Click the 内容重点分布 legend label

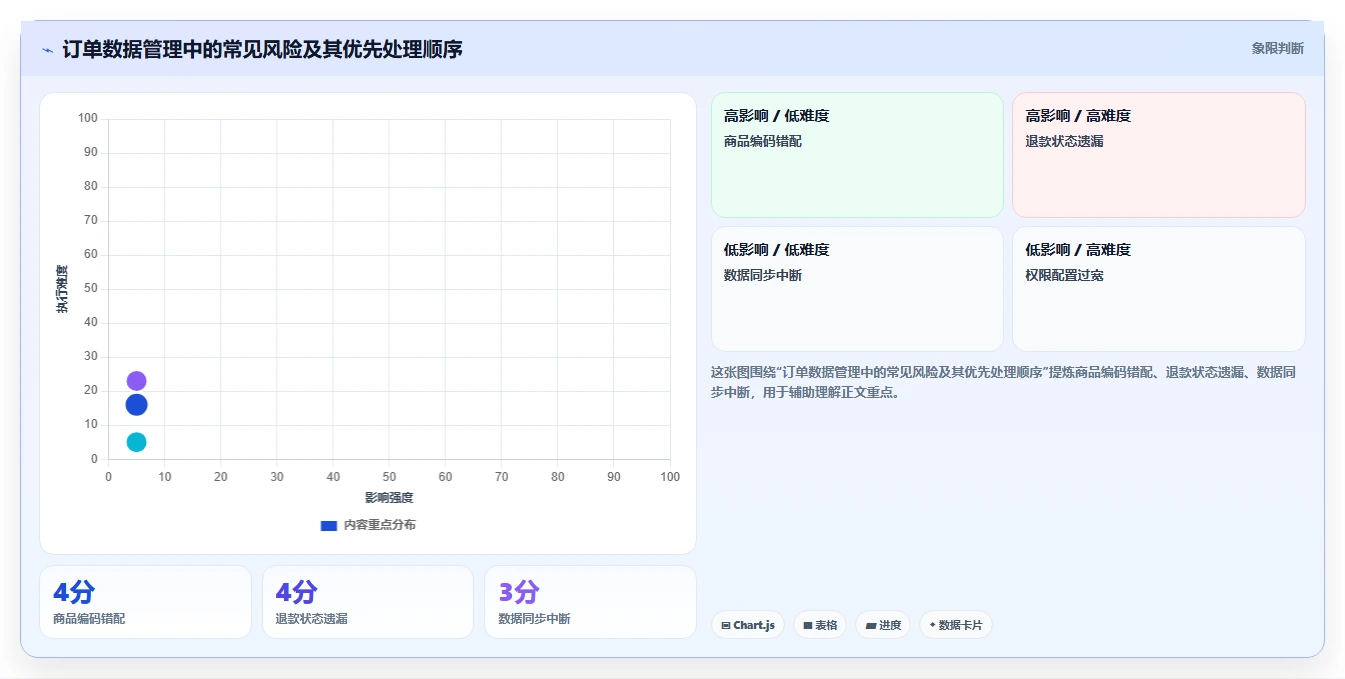click(380, 525)
